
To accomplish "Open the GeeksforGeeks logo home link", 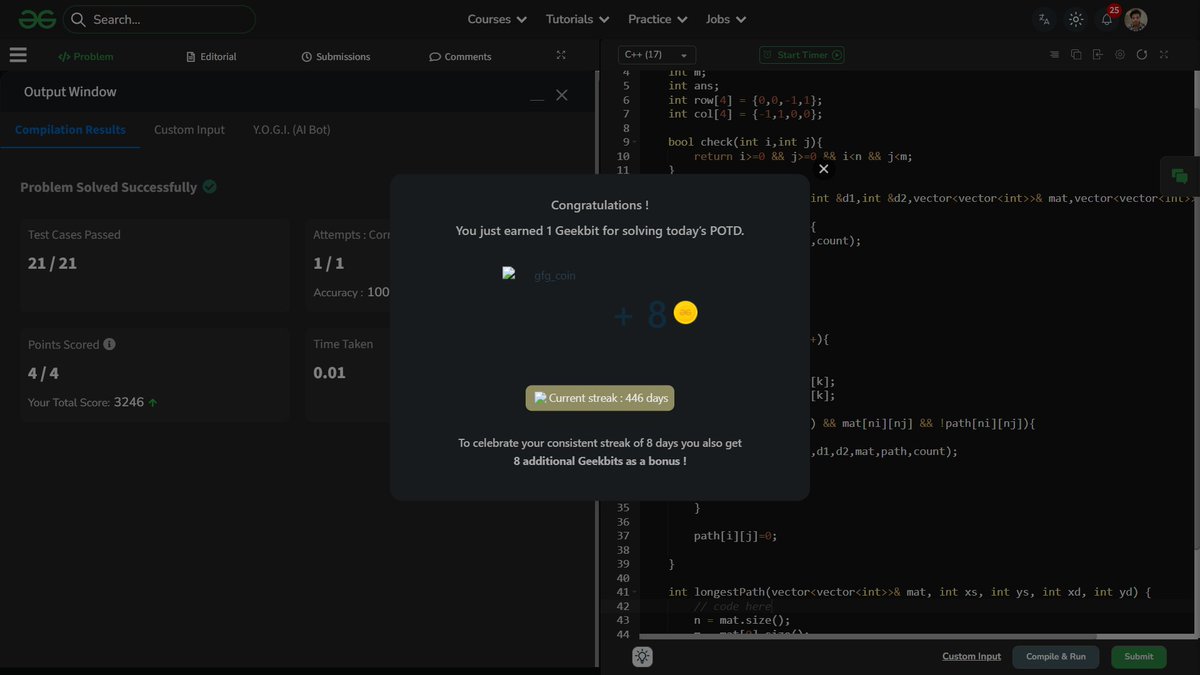I will click(x=37, y=19).
